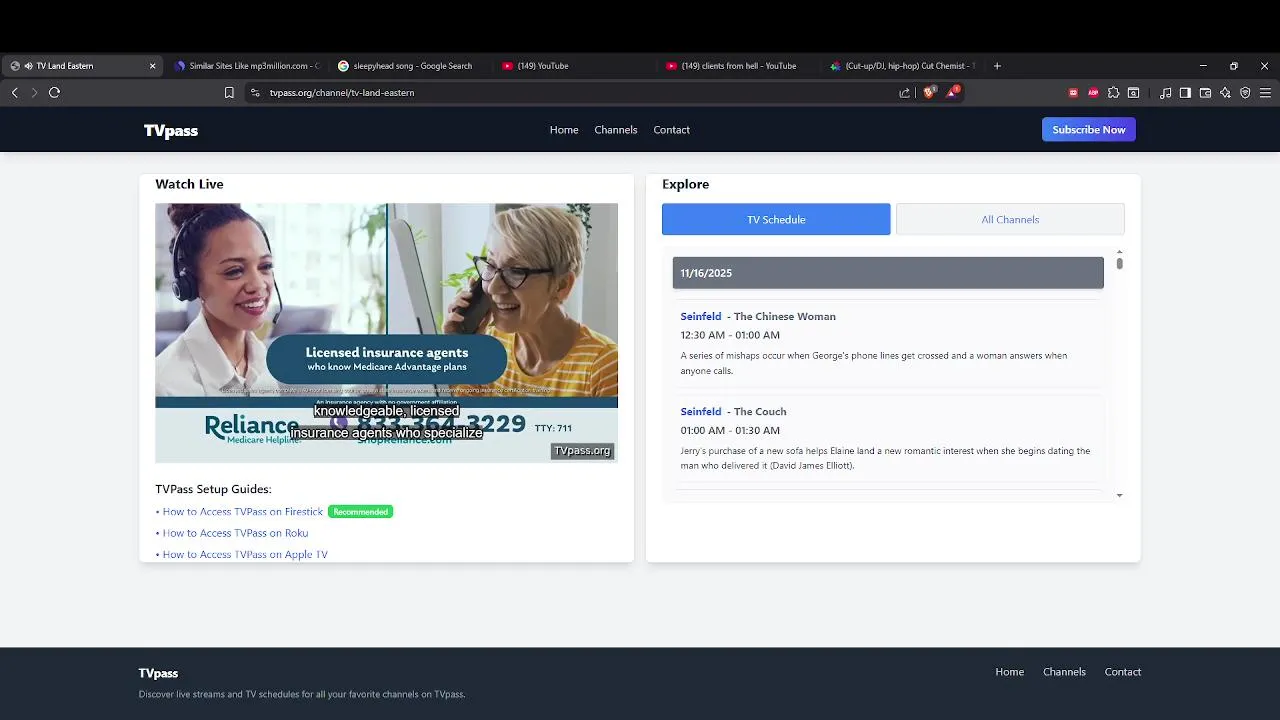Click the 01:00 AM - 01:30 AM time
The height and width of the screenshot is (720, 1280).
pos(730,430)
